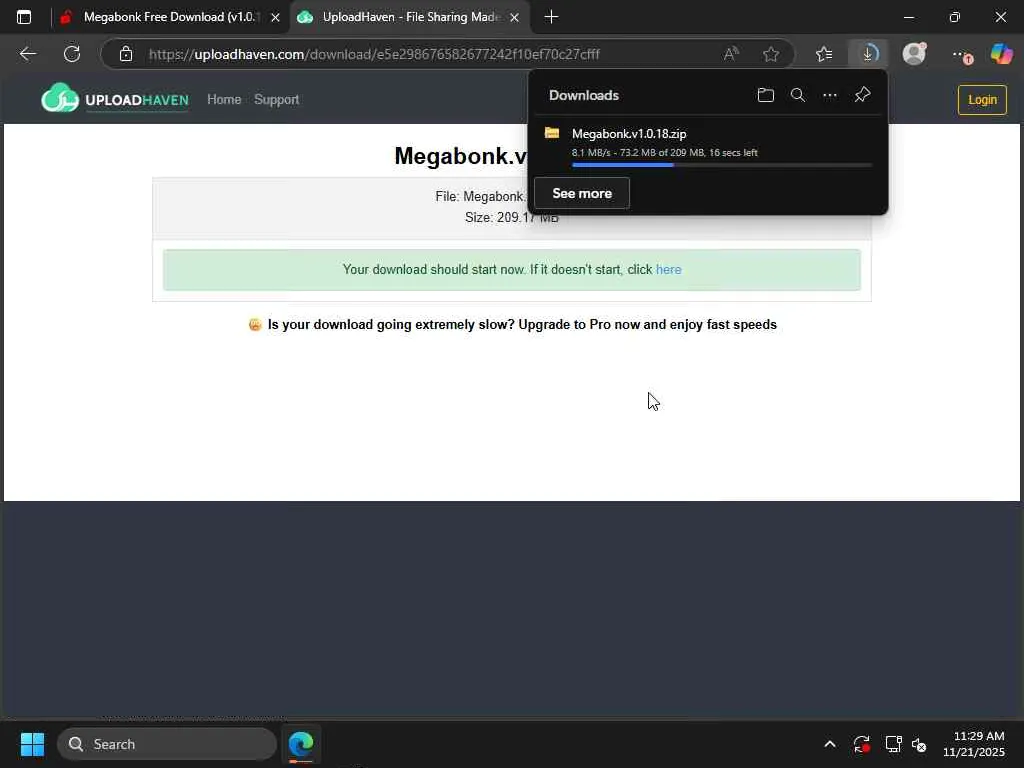Open the clock showing 11:29 AM

(974, 744)
